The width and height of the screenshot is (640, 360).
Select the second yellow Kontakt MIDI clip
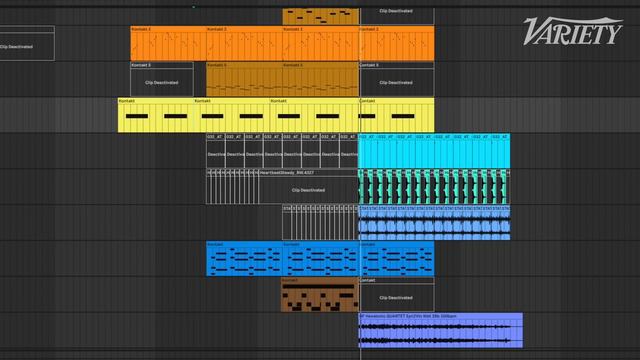point(231,115)
